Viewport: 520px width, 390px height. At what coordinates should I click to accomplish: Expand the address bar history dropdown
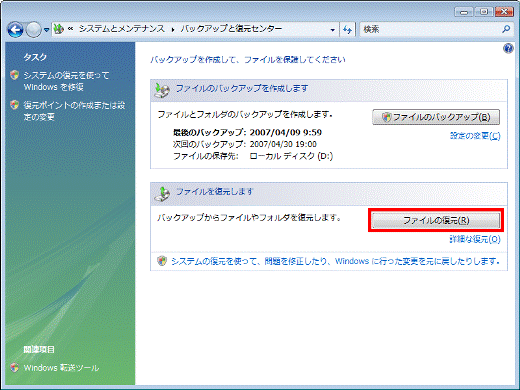[x=332, y=30]
